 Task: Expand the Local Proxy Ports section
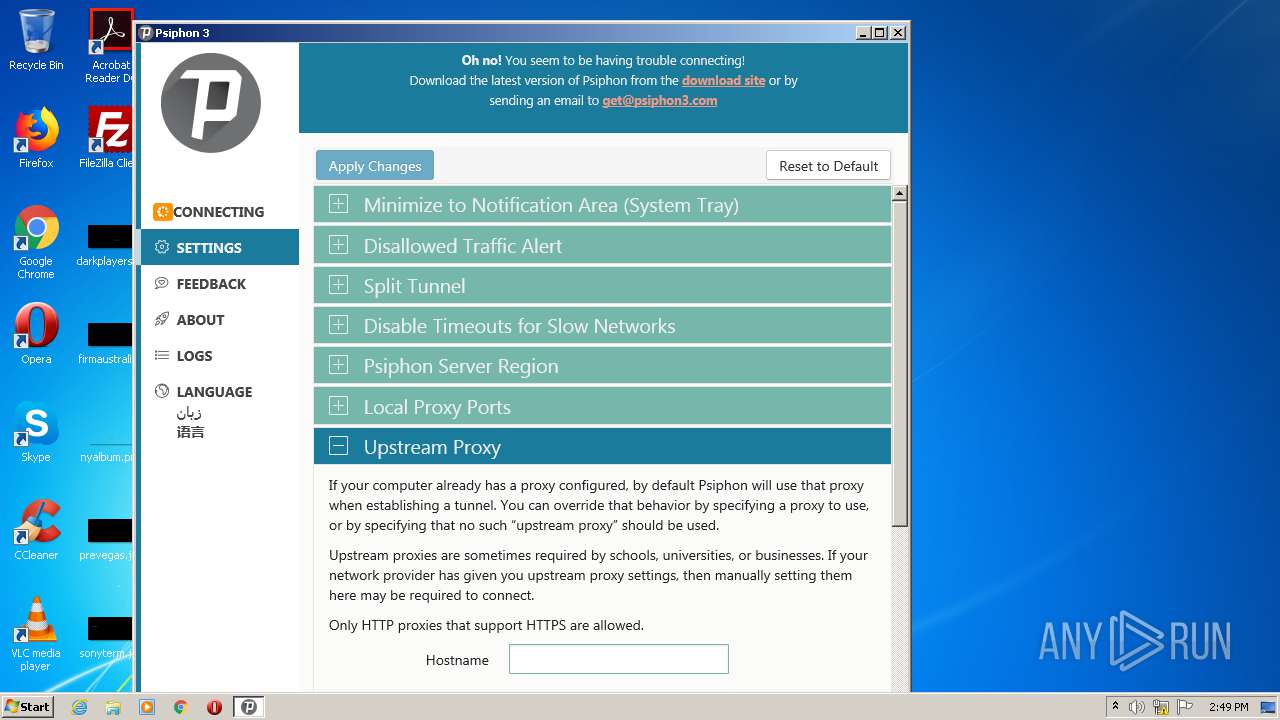(602, 407)
